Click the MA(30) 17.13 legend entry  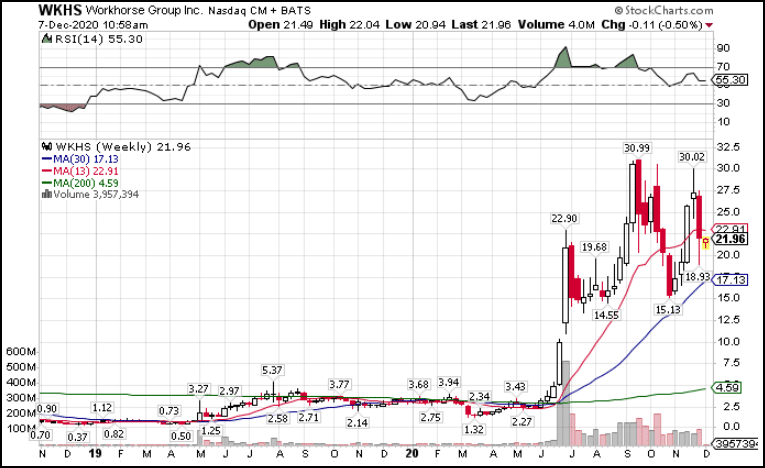(81, 159)
